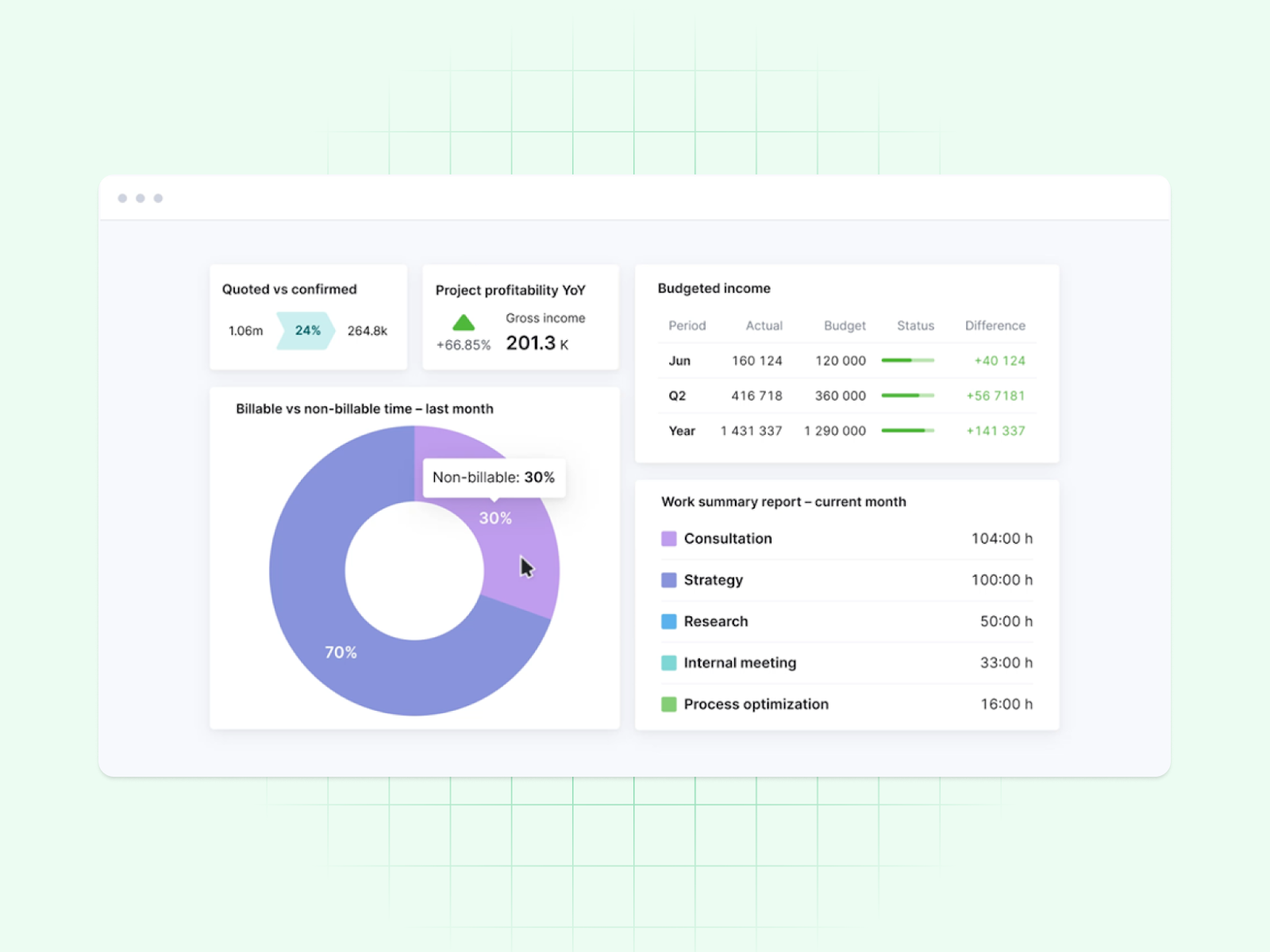Click the teal Internal meeting category square

tap(668, 662)
